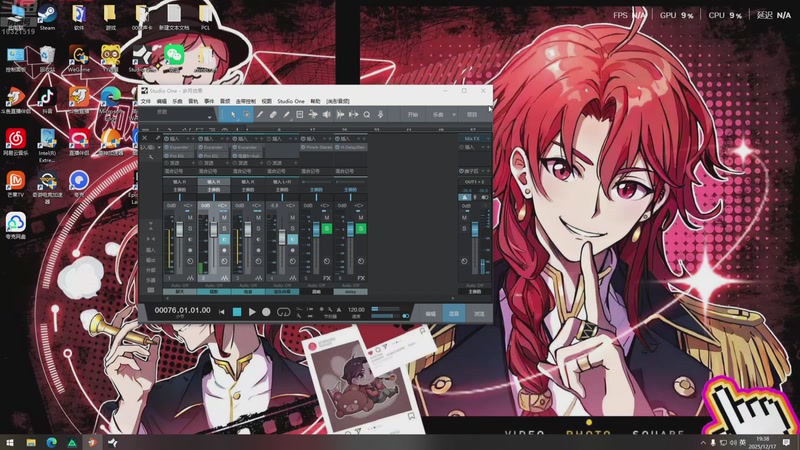Select the Split tool in toolbar
Screen dimensions: 800x450
tap(260, 115)
